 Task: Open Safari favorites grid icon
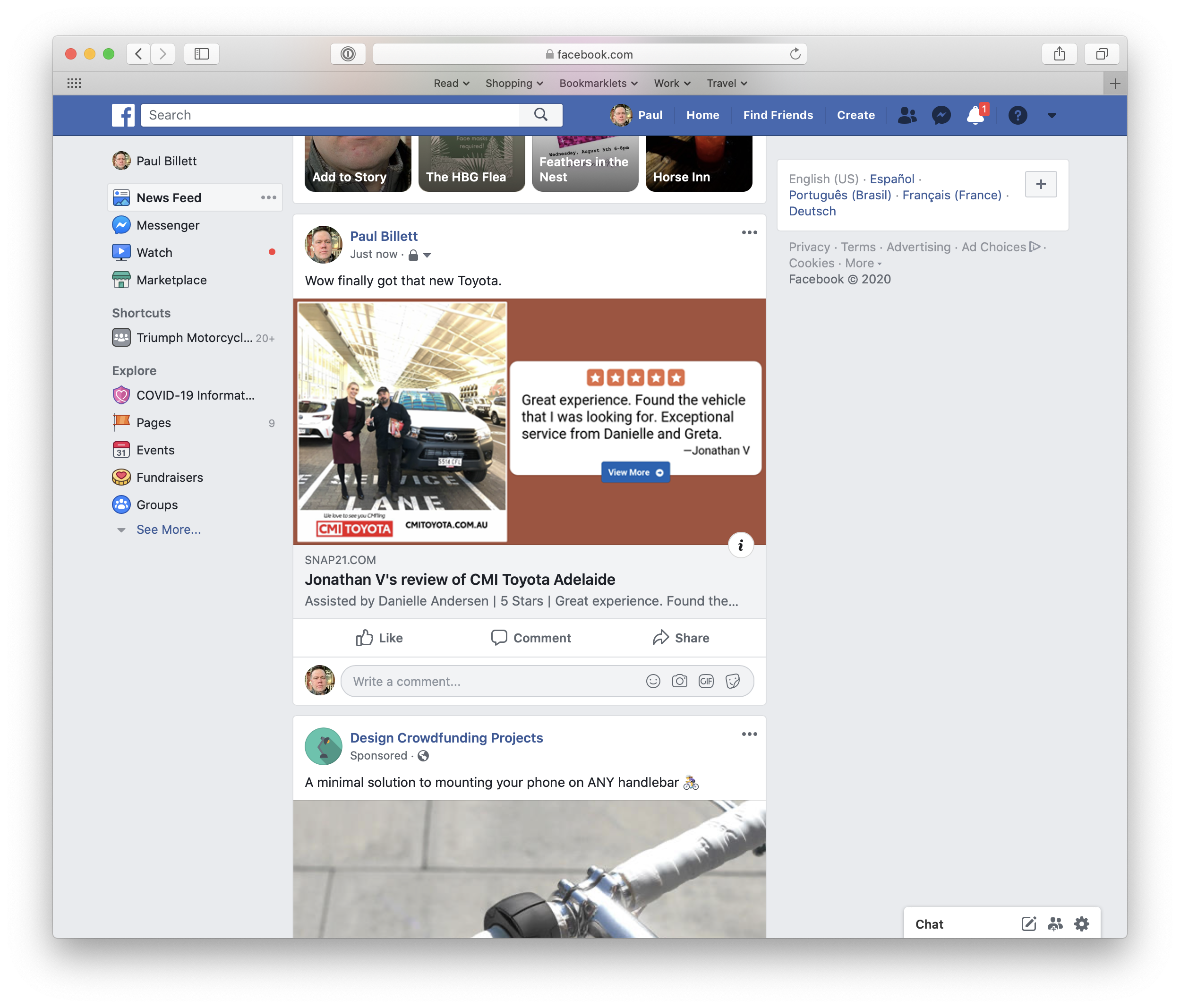74,83
